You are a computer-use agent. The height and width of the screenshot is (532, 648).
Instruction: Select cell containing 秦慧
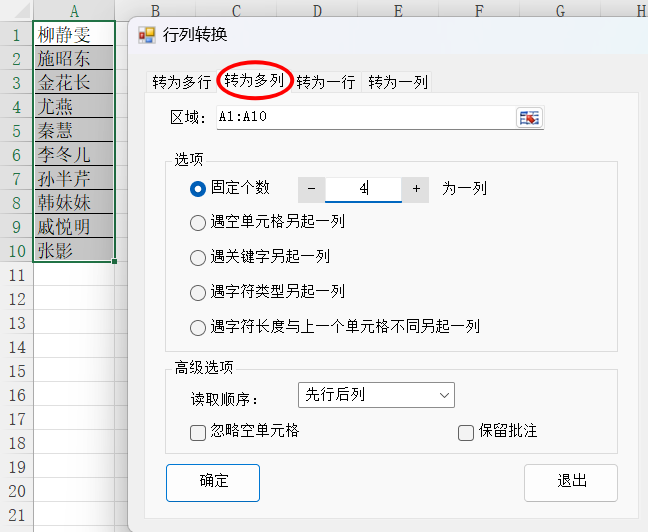(x=74, y=130)
